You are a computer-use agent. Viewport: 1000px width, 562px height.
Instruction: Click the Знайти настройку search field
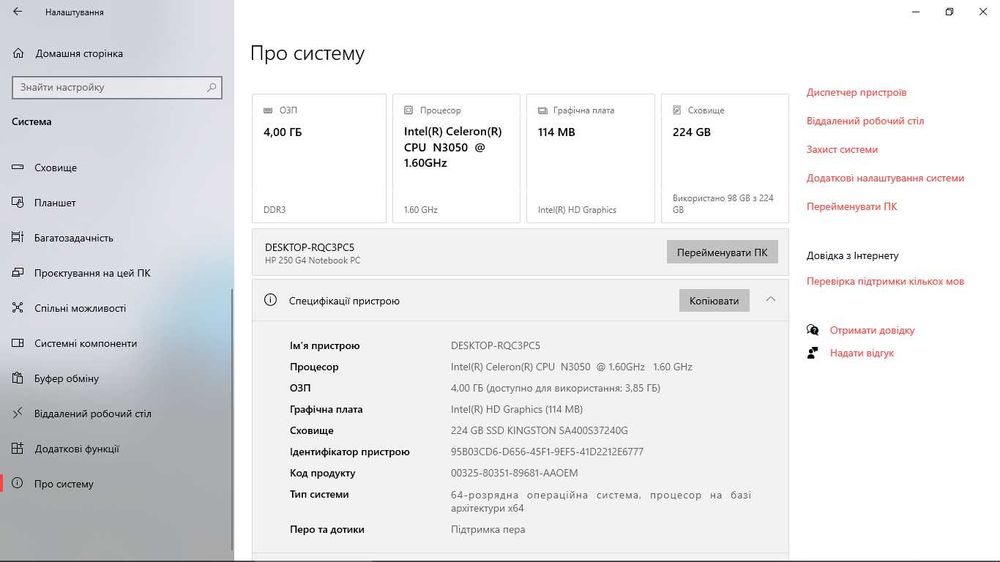[117, 87]
